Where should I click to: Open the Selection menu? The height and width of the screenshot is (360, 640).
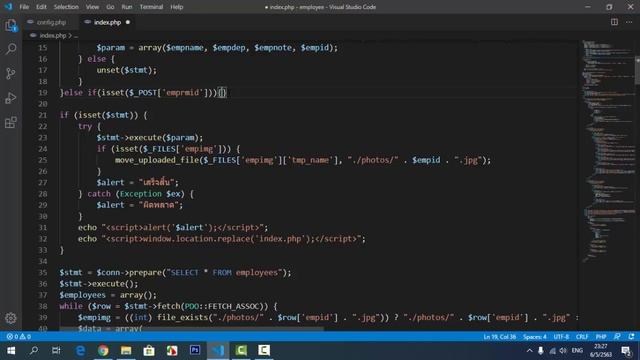[x=66, y=7]
